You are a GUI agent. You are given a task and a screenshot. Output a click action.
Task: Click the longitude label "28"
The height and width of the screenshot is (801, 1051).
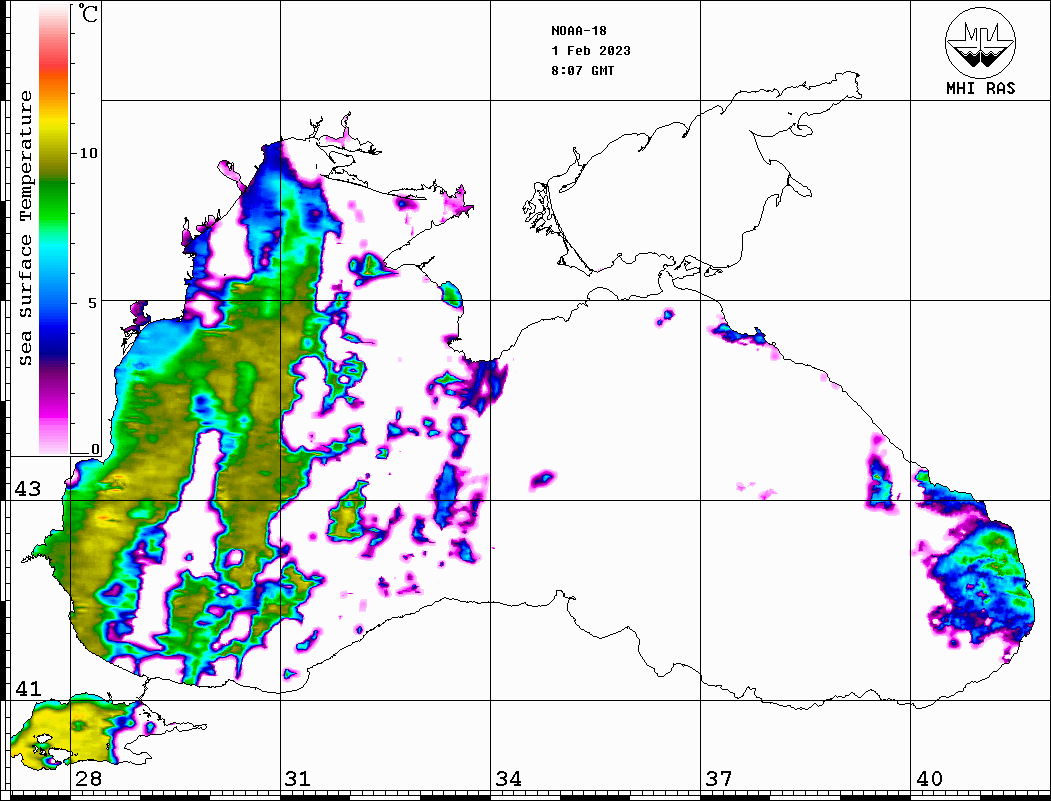coord(88,778)
